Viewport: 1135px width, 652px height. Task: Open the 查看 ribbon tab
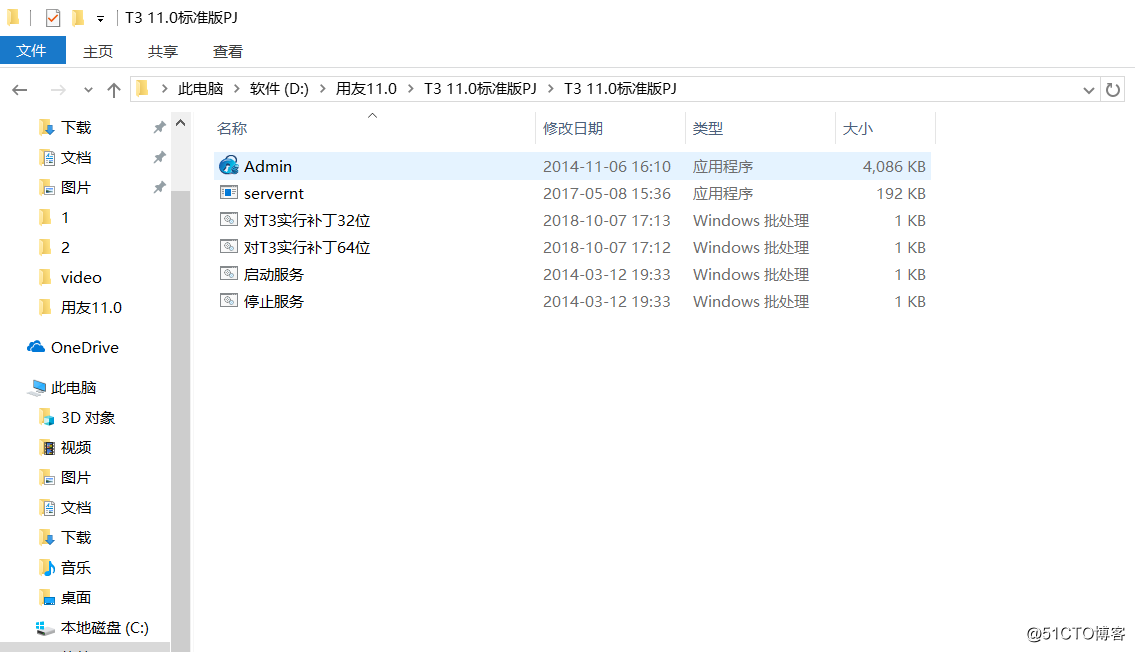tap(227, 51)
